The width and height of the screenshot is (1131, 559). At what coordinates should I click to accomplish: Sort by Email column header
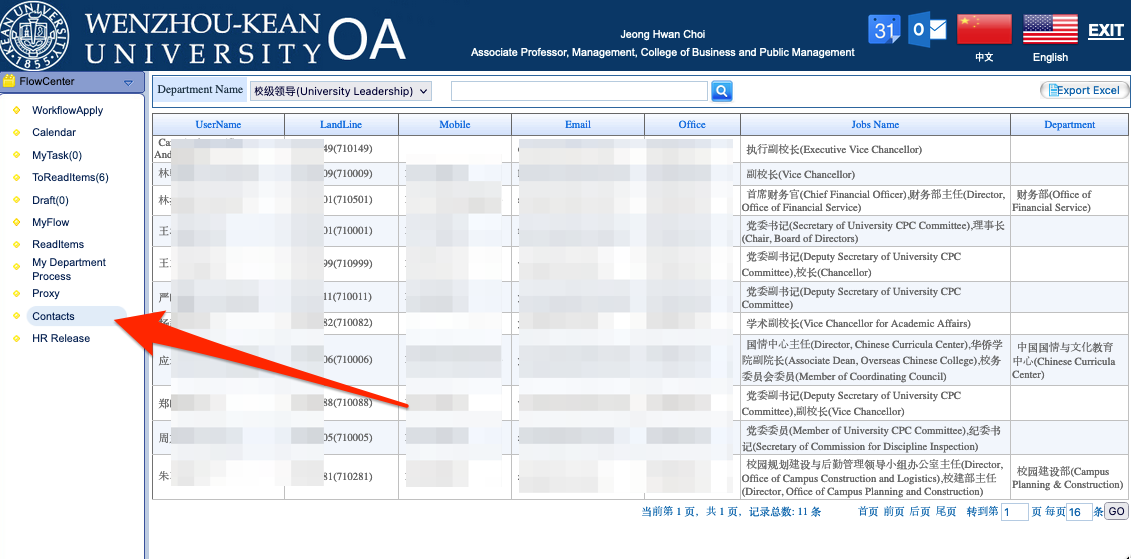point(578,125)
